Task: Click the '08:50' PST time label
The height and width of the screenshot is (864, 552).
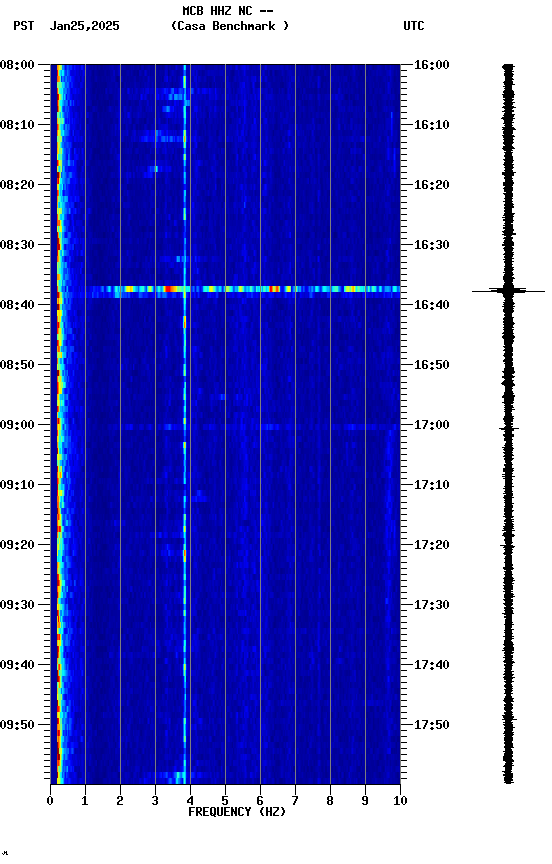Action: [17, 365]
